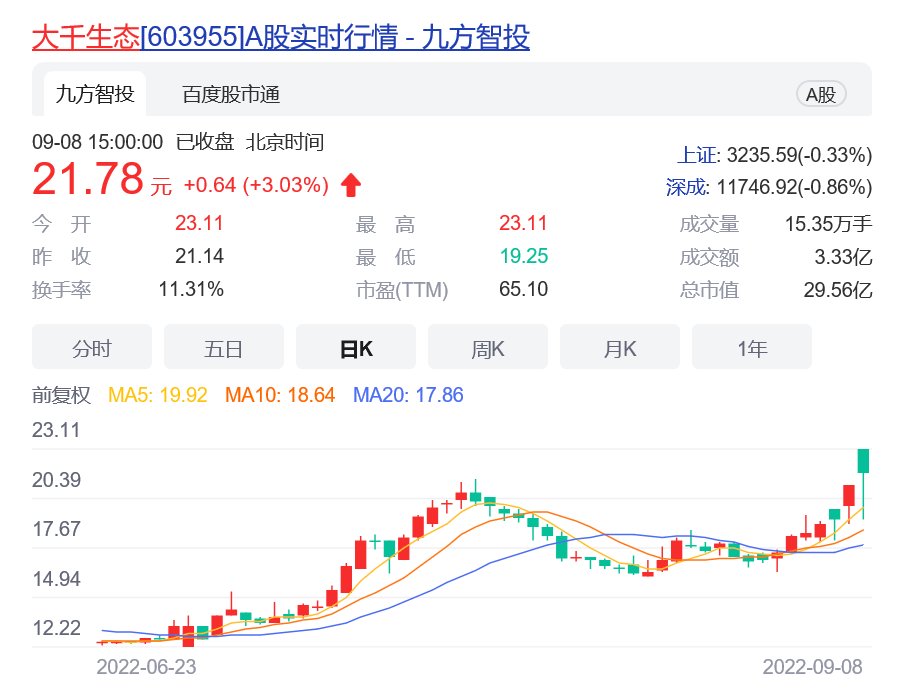Click the MA5 indicator label

tap(158, 395)
